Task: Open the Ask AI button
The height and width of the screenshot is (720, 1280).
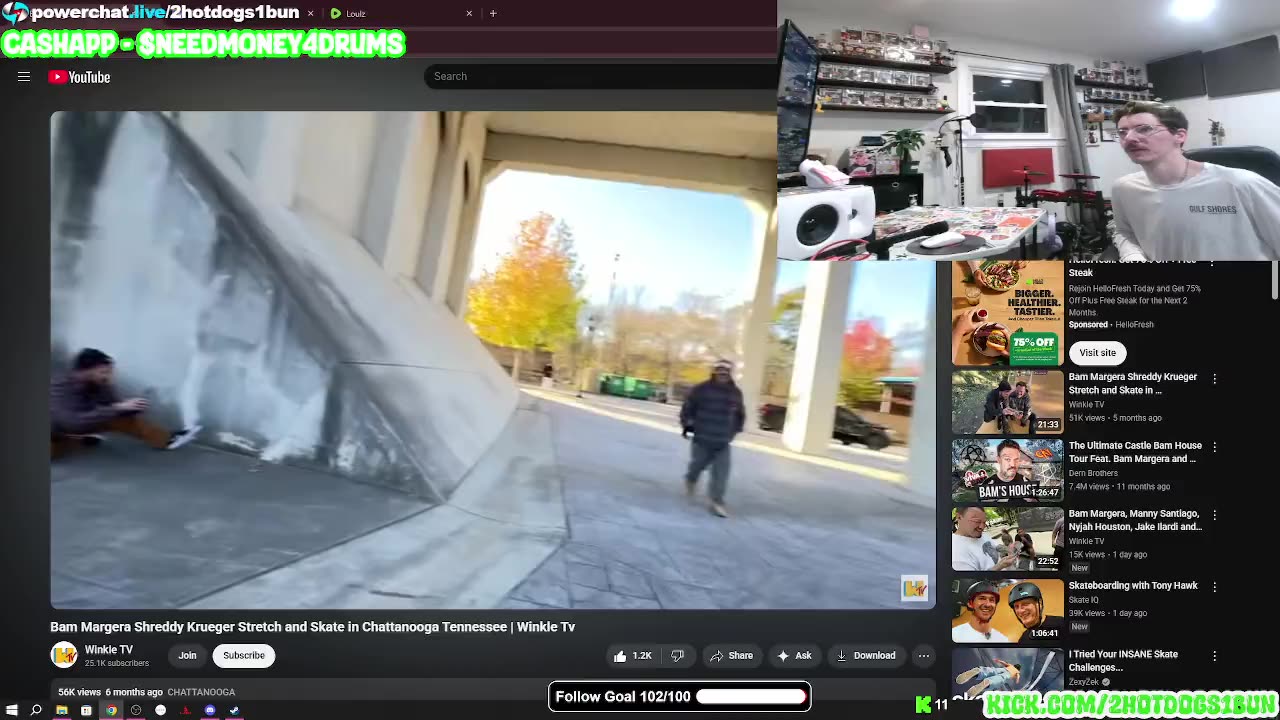Action: coord(794,656)
